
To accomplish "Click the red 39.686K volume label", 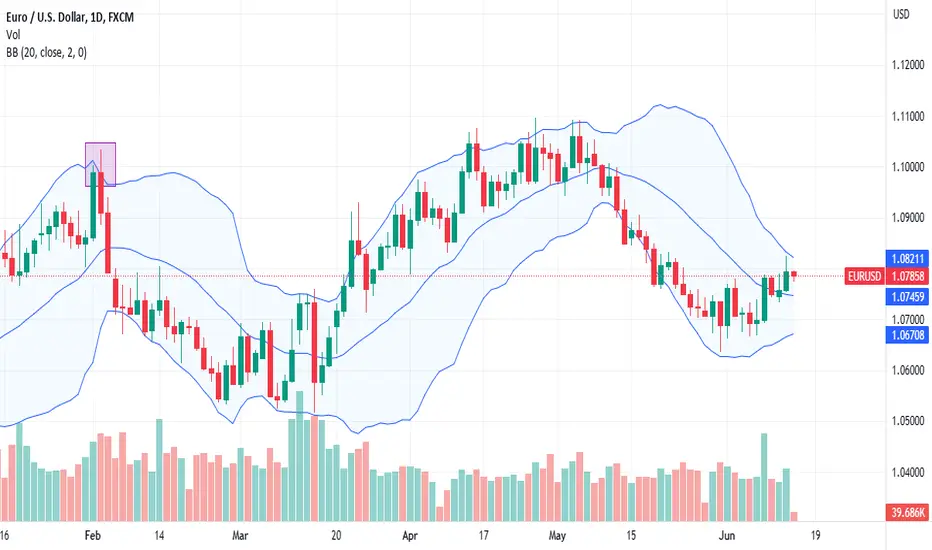I will click(x=908, y=512).
